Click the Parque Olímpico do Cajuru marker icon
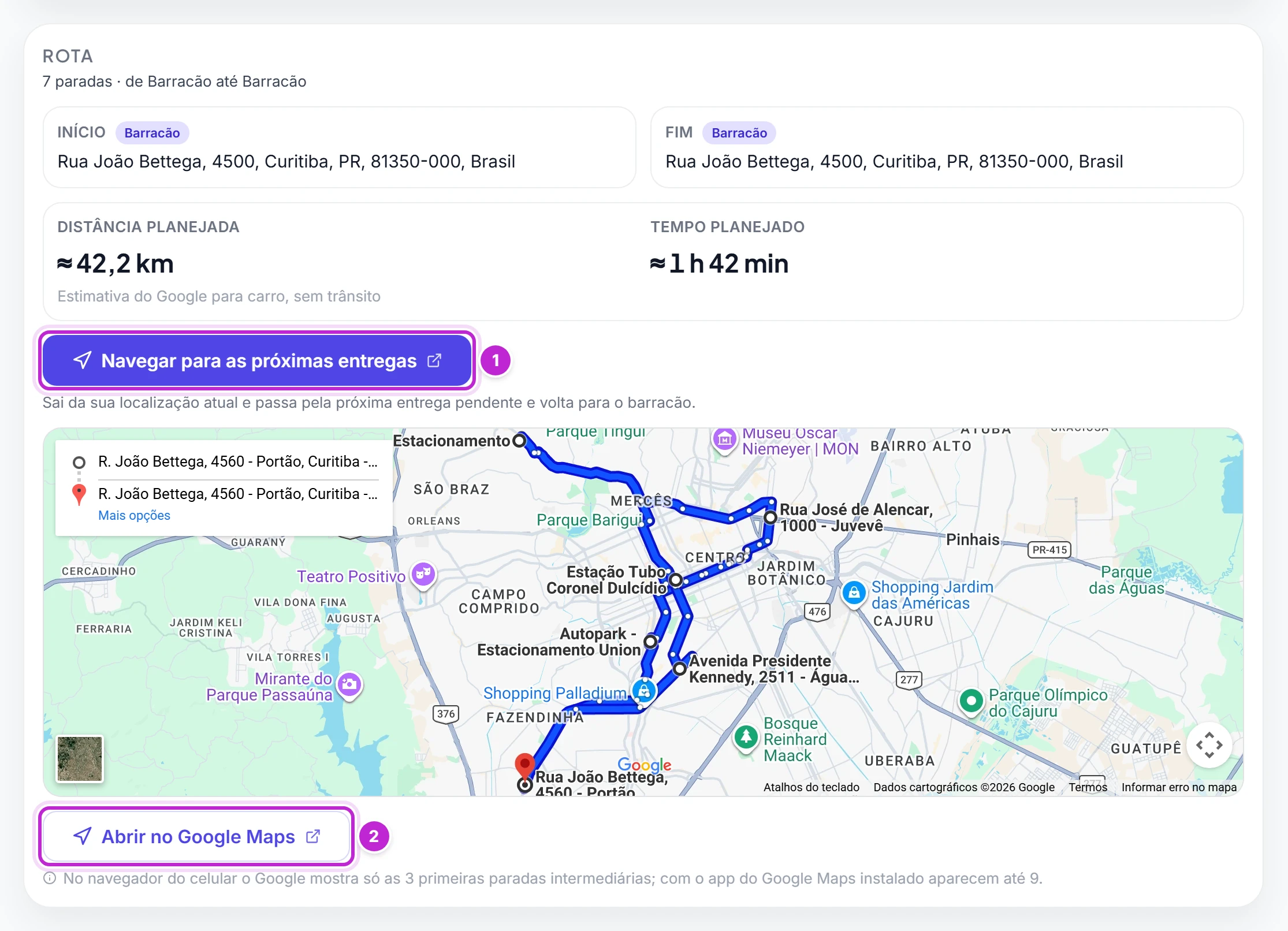 pos(971,701)
